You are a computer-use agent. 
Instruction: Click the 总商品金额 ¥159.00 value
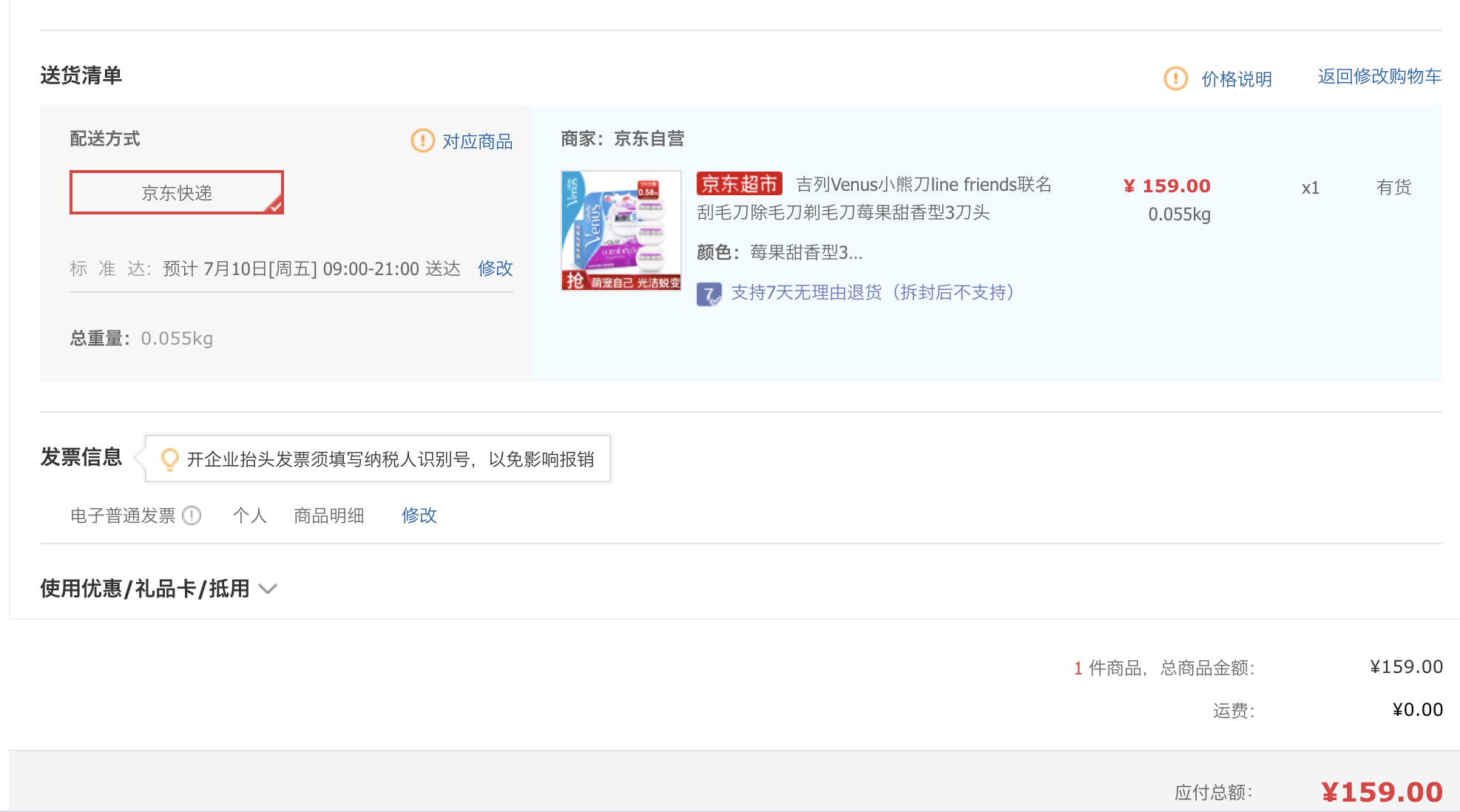pyautogui.click(x=1406, y=667)
